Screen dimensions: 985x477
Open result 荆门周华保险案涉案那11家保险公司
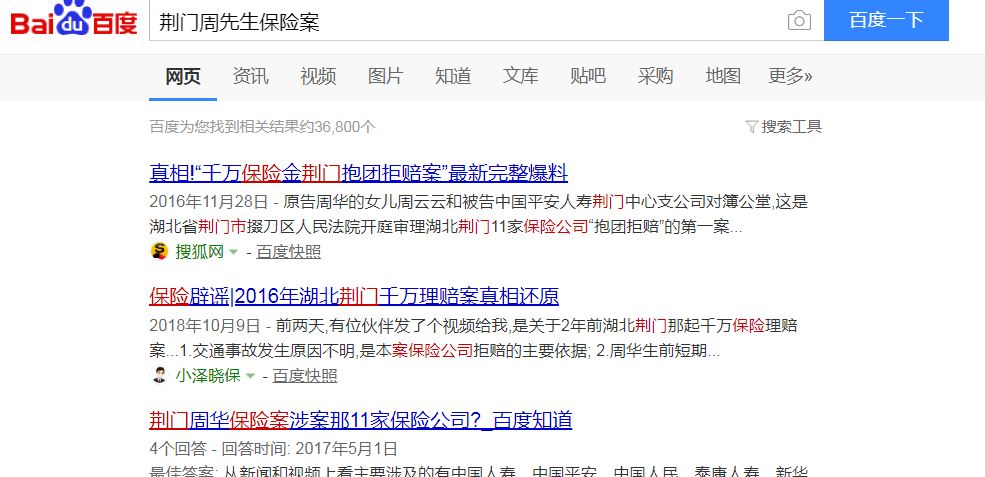[361, 419]
